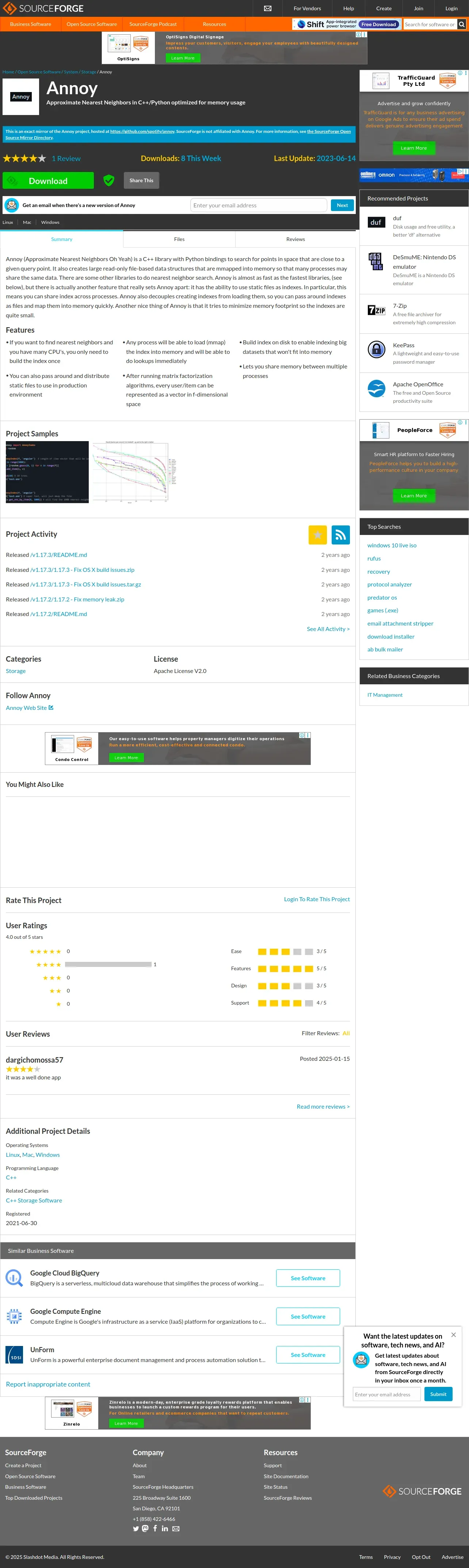Submit the newsletter popup form
Image resolution: width=469 pixels, height=1568 pixels.
click(x=438, y=1394)
